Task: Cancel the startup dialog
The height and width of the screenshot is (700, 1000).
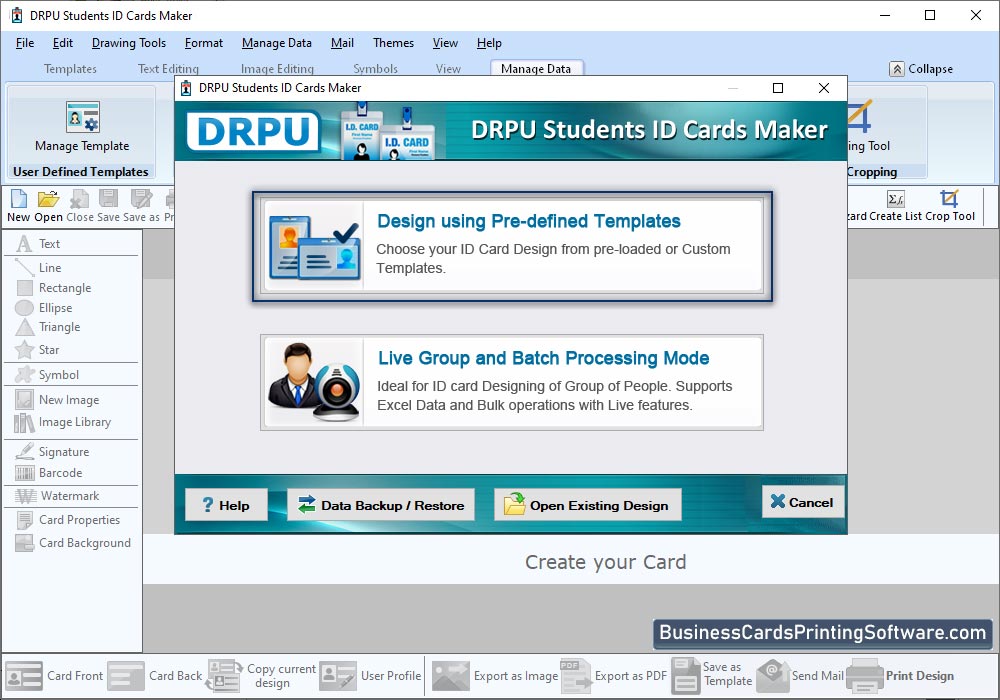Action: click(803, 502)
